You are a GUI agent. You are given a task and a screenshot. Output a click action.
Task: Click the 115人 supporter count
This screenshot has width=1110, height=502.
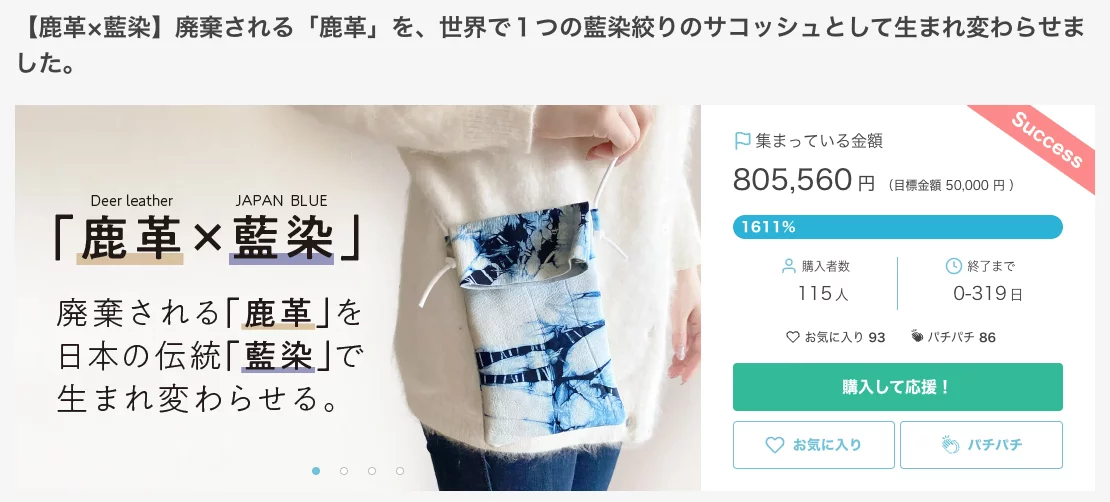(x=823, y=293)
